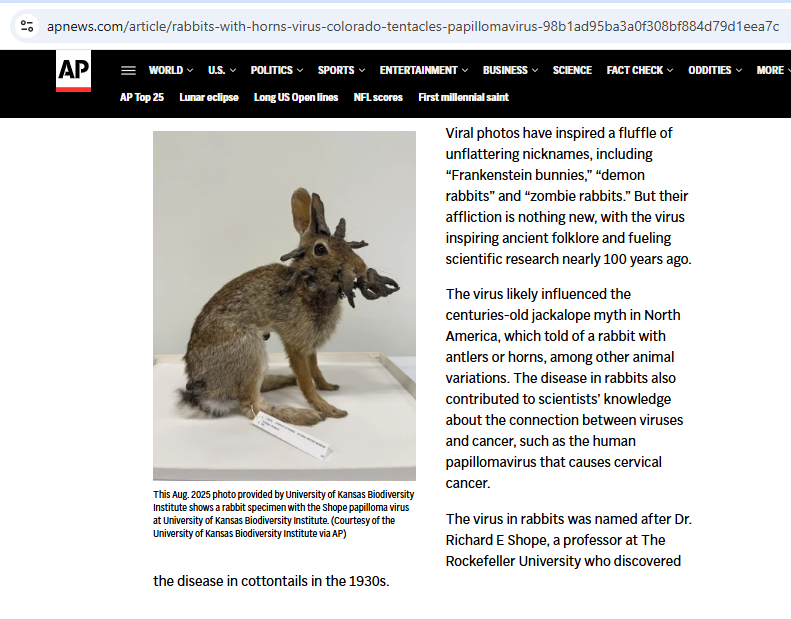Open the BUSINESS section
The image size is (791, 619).
[505, 71]
